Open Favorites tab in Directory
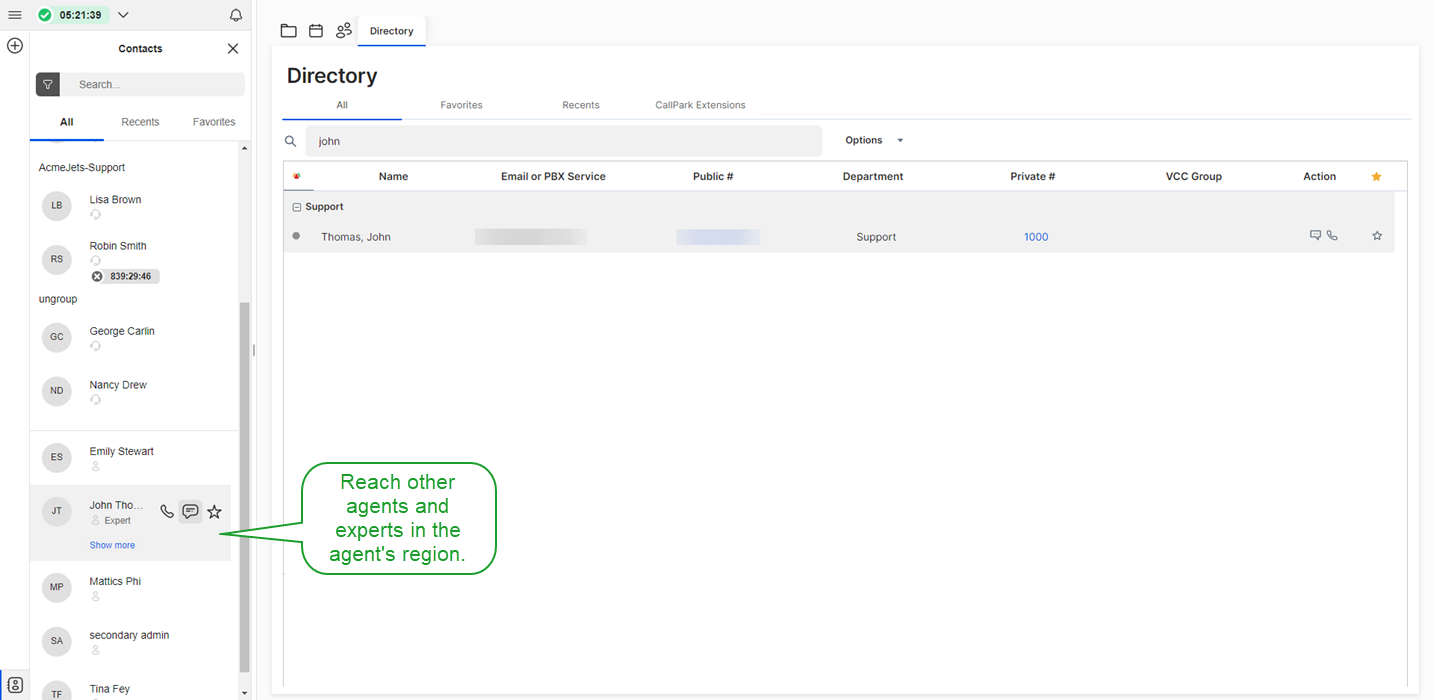Viewport: 1434px width, 700px height. point(461,105)
